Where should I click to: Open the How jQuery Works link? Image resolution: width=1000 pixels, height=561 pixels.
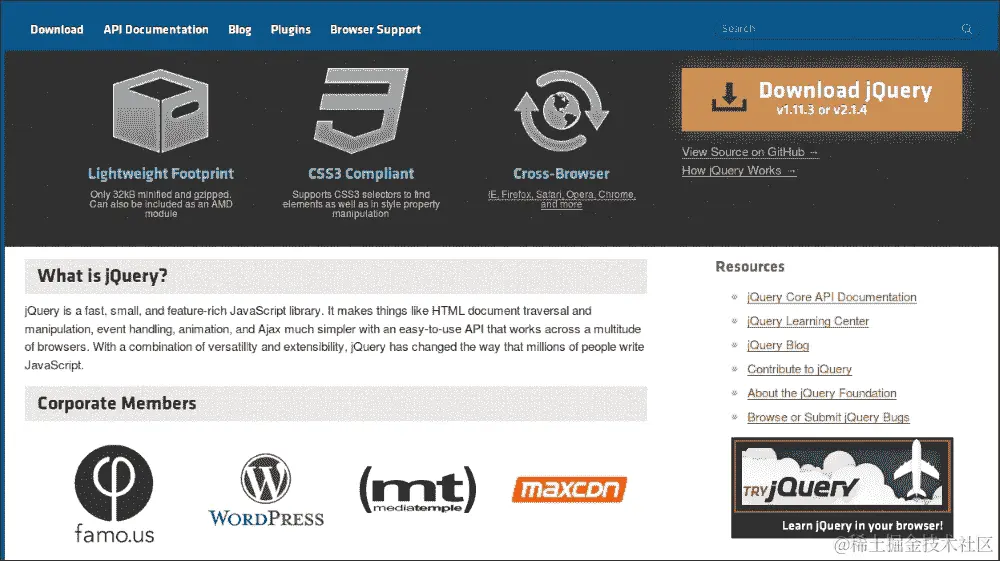(739, 170)
